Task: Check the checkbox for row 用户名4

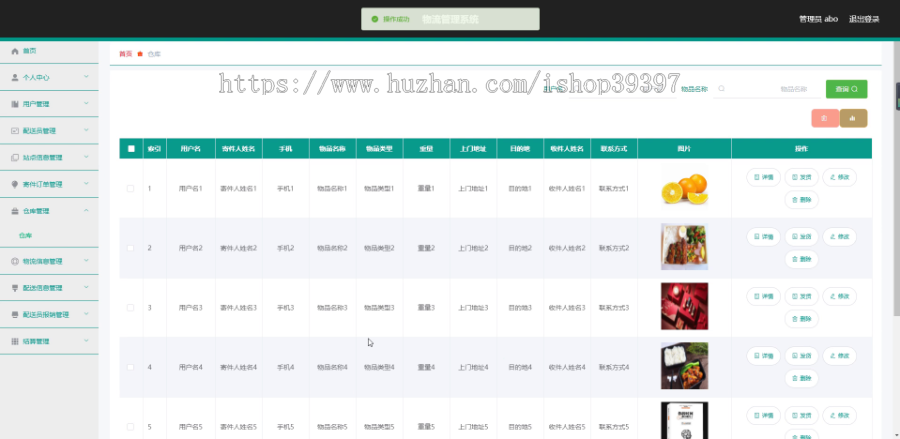Action: coord(130,367)
